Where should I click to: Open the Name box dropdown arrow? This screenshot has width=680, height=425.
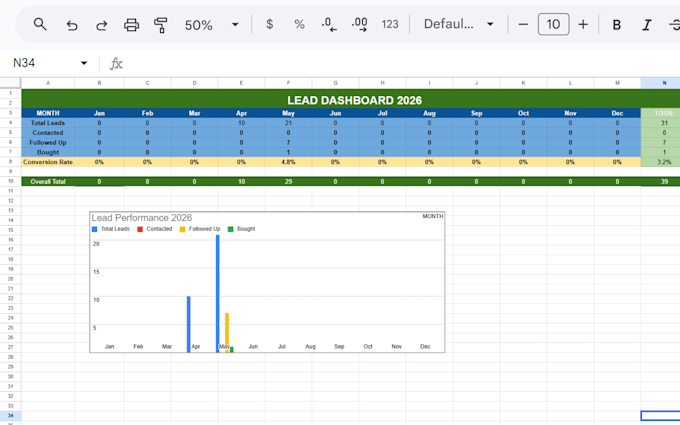pos(84,63)
